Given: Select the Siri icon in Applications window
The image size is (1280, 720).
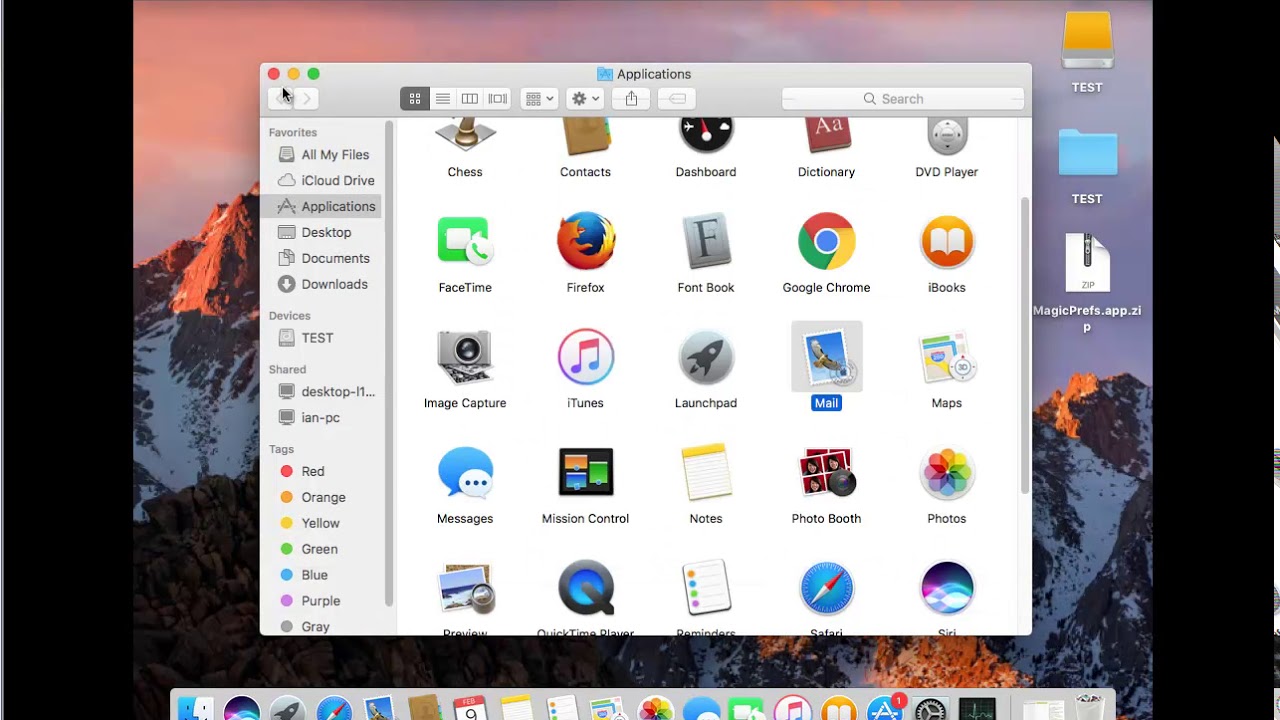Looking at the screenshot, I should click(947, 589).
